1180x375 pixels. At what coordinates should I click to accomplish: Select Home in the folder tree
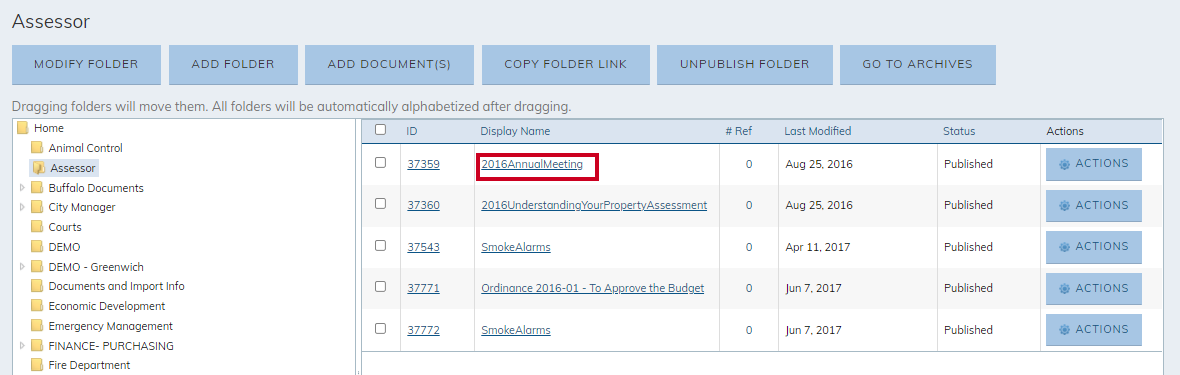(49, 128)
